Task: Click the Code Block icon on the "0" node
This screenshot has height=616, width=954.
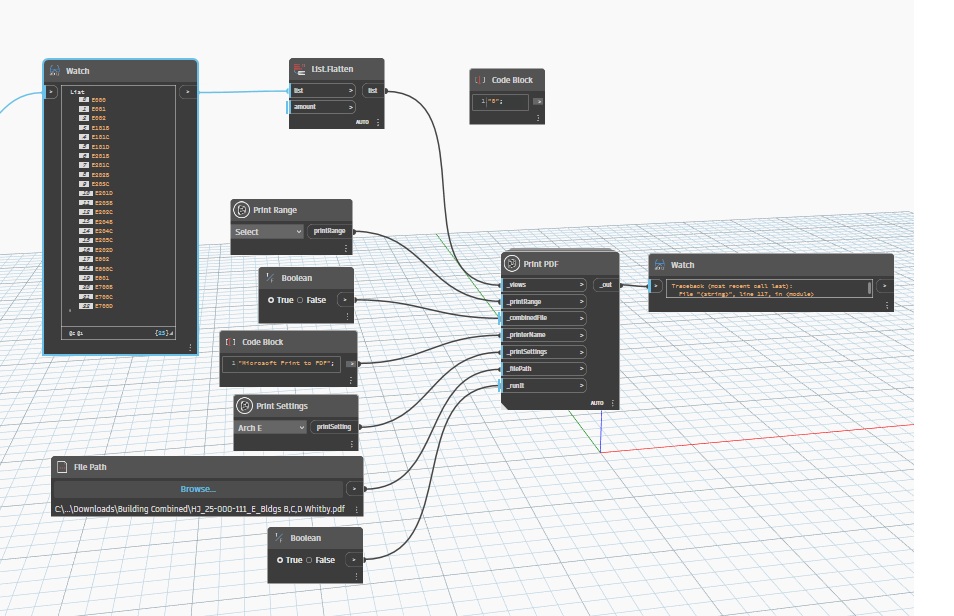Action: 479,80
